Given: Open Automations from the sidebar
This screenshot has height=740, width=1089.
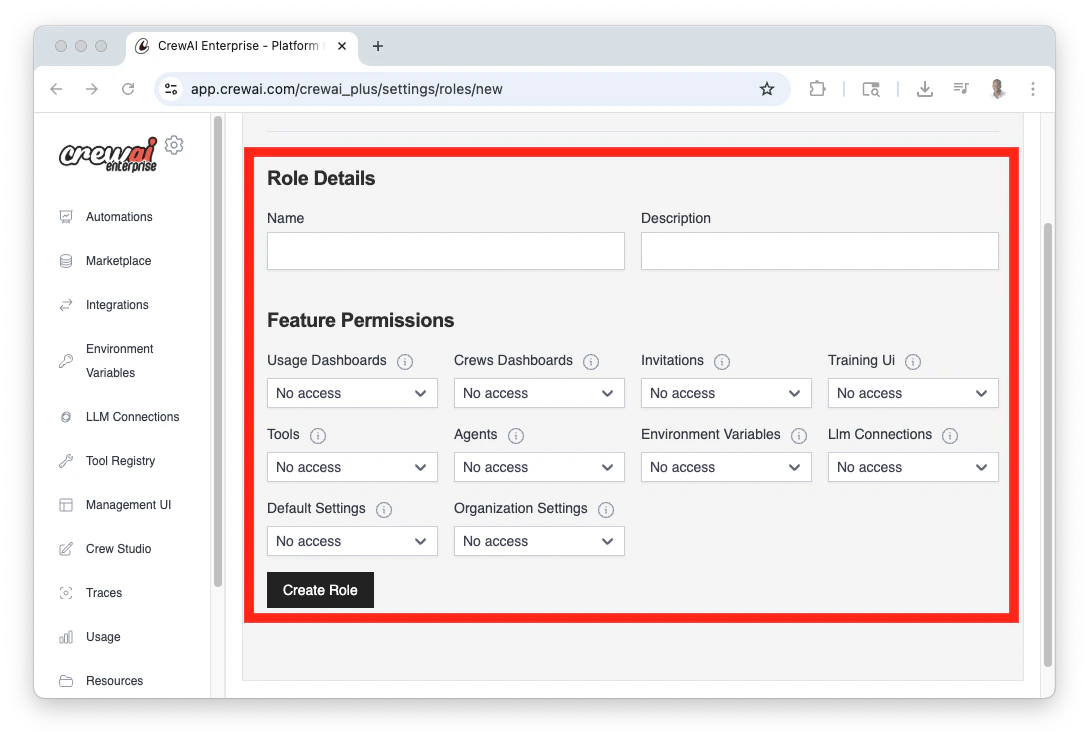Looking at the screenshot, I should coord(118,216).
